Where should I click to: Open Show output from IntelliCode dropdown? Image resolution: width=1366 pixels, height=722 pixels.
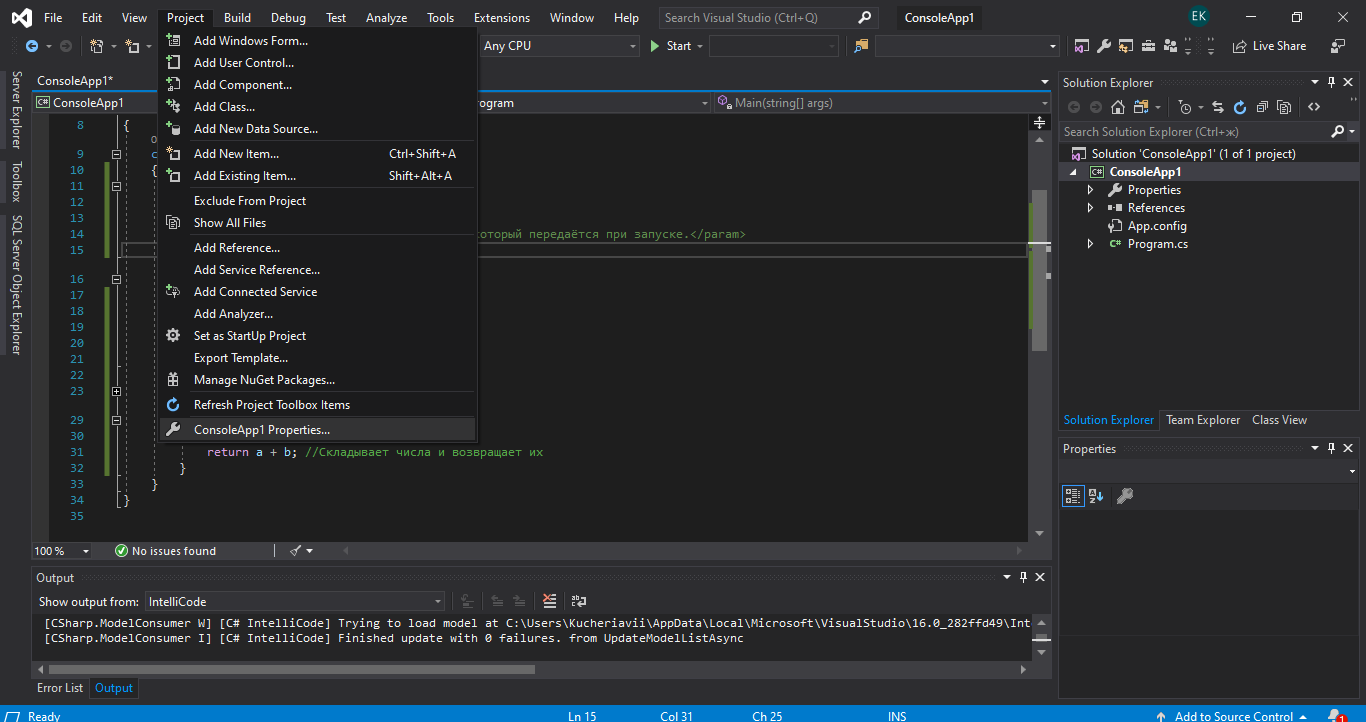point(294,601)
